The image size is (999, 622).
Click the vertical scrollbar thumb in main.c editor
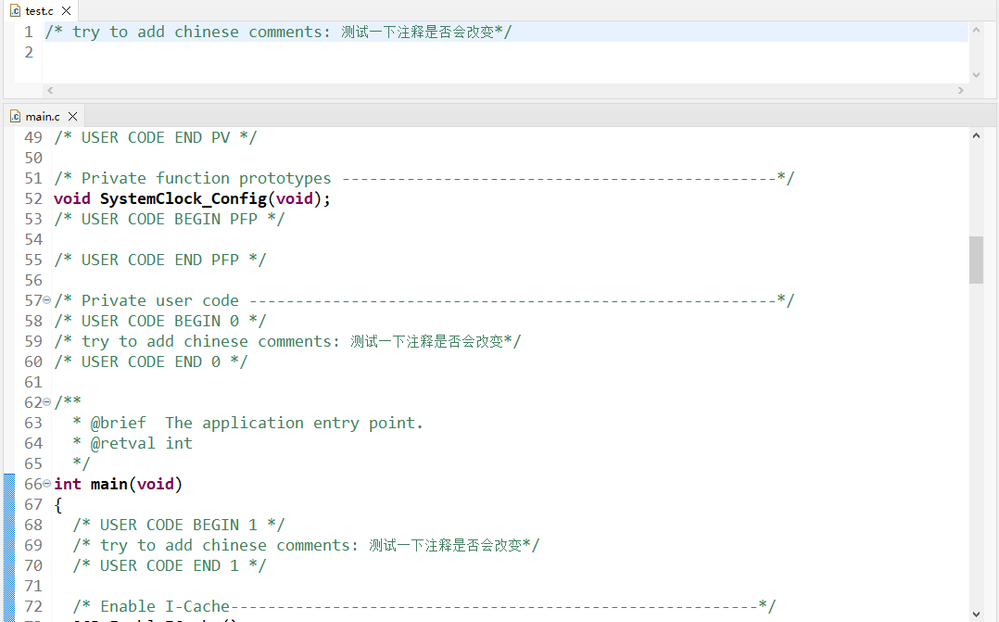(x=977, y=259)
